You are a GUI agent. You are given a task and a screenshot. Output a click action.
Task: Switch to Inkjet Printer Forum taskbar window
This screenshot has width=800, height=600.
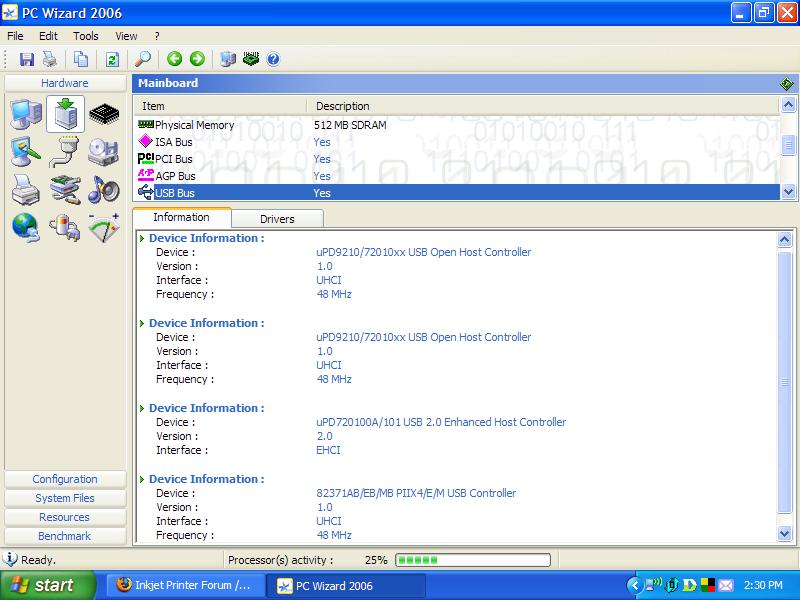186,585
